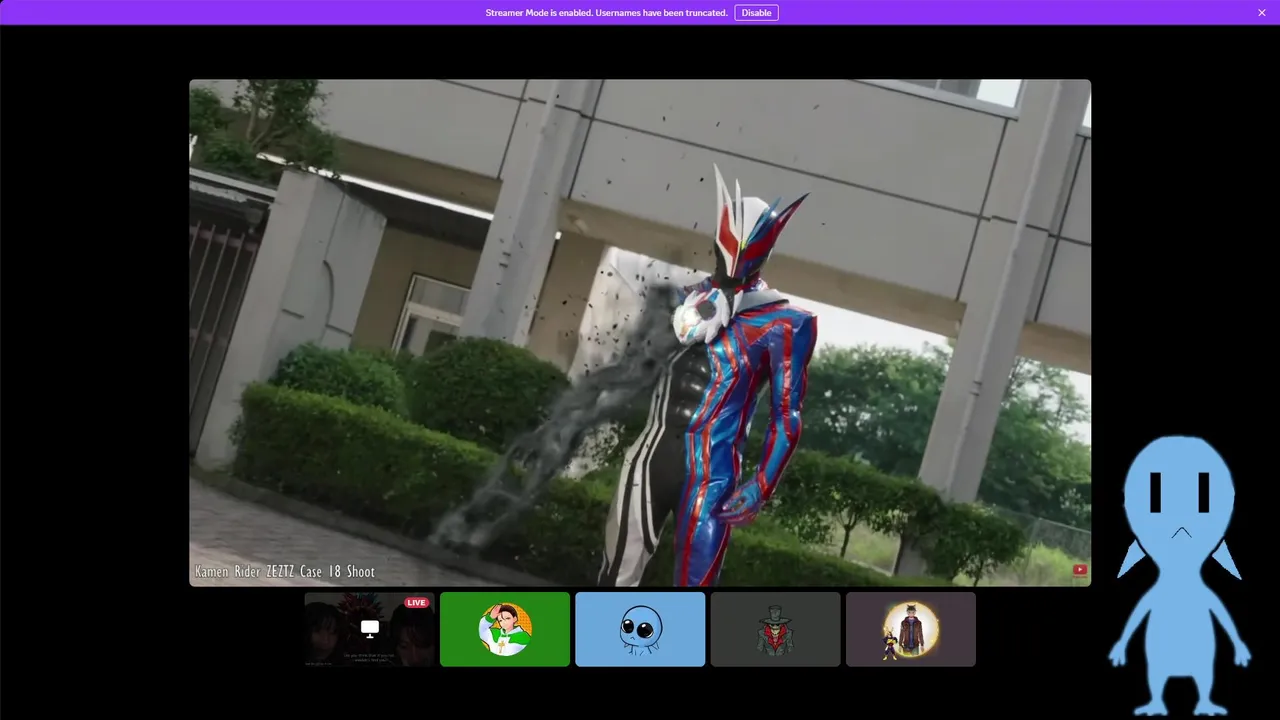
Task: Dismiss the Streamer Mode banner with X
Action: tap(1262, 13)
